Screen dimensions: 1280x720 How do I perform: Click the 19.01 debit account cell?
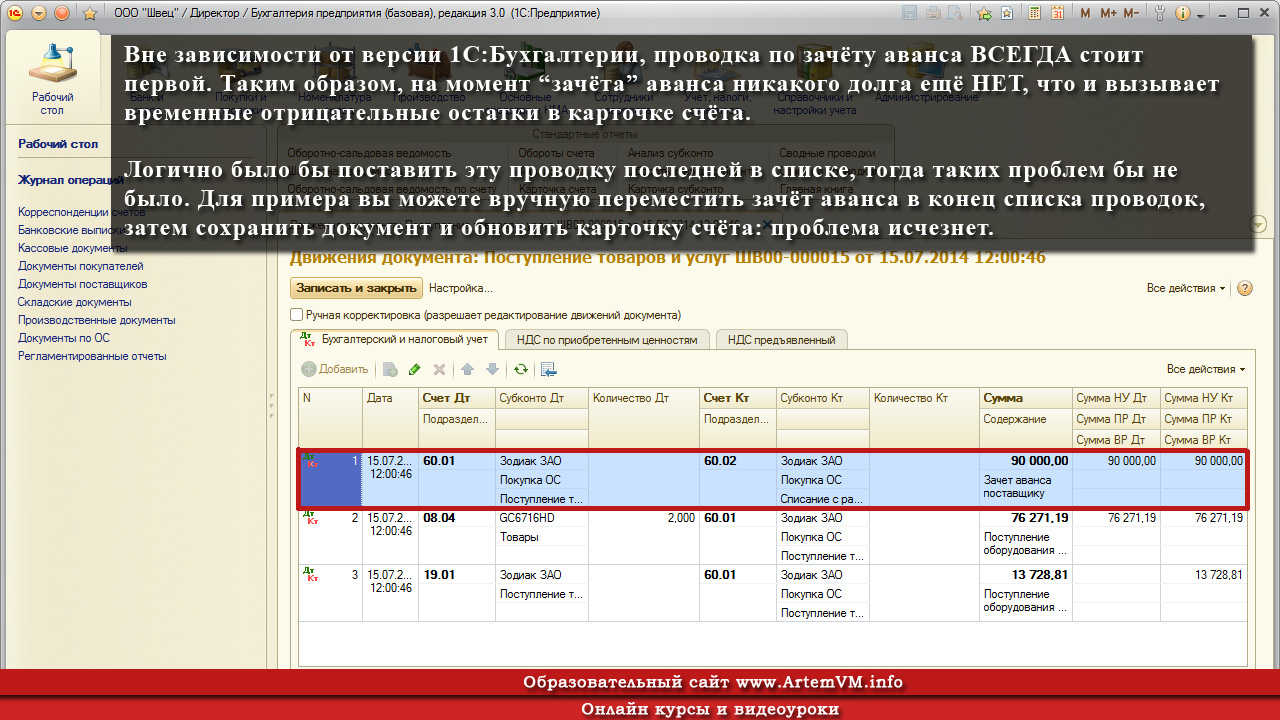[x=457, y=575]
